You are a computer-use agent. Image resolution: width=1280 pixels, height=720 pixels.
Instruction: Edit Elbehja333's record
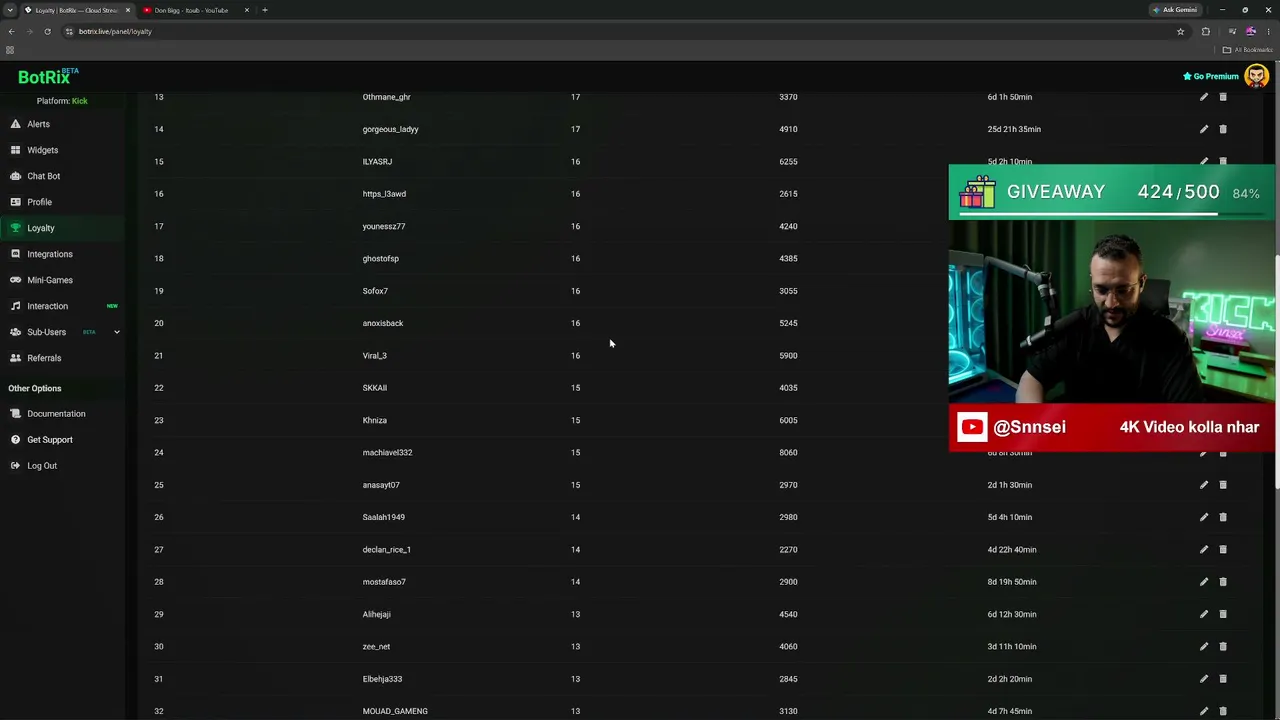coord(1204,679)
